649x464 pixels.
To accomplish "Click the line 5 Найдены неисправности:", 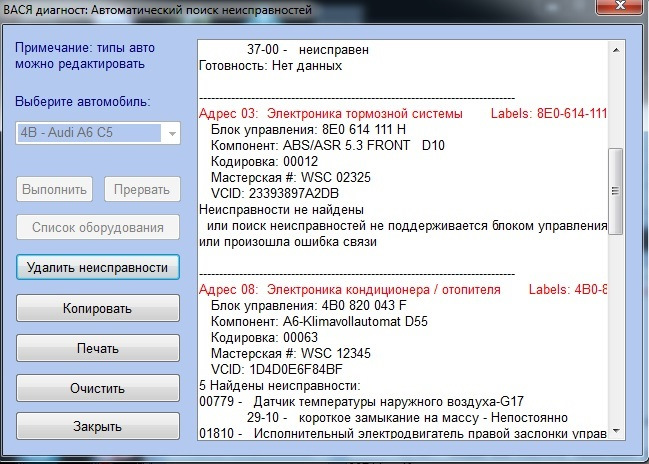I will click(x=280, y=385).
